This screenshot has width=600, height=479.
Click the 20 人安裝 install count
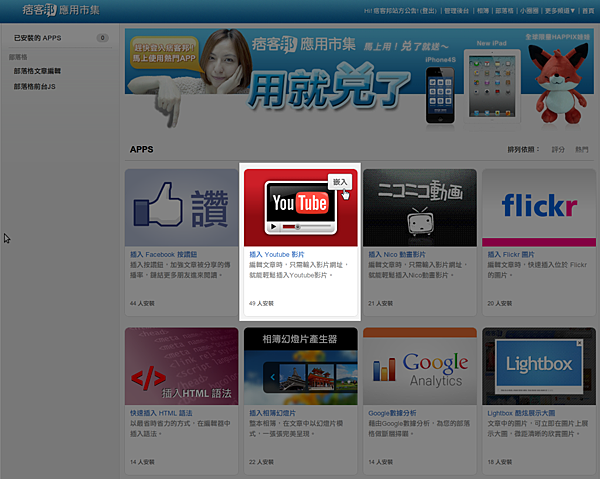[499, 303]
